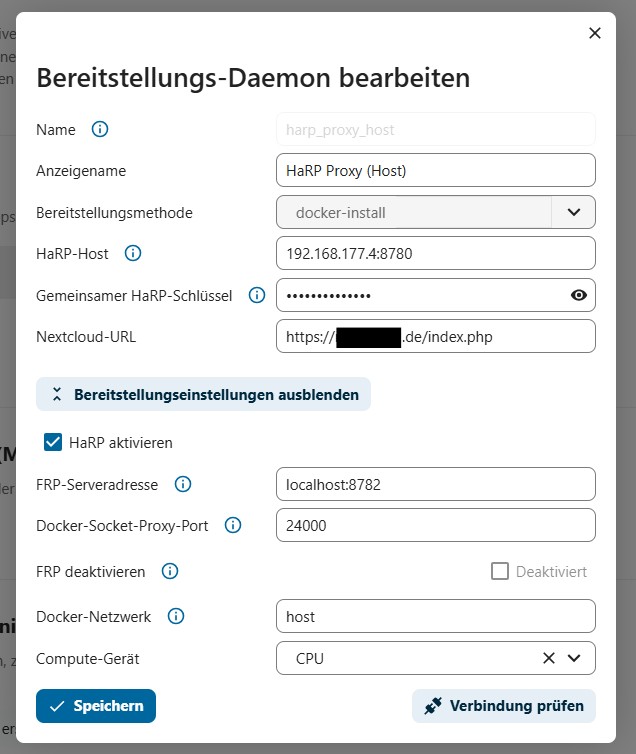Image resolution: width=636 pixels, height=754 pixels.
Task: Collapse Bereitstellungseinstellungen ausblenden section
Action: (x=203, y=394)
